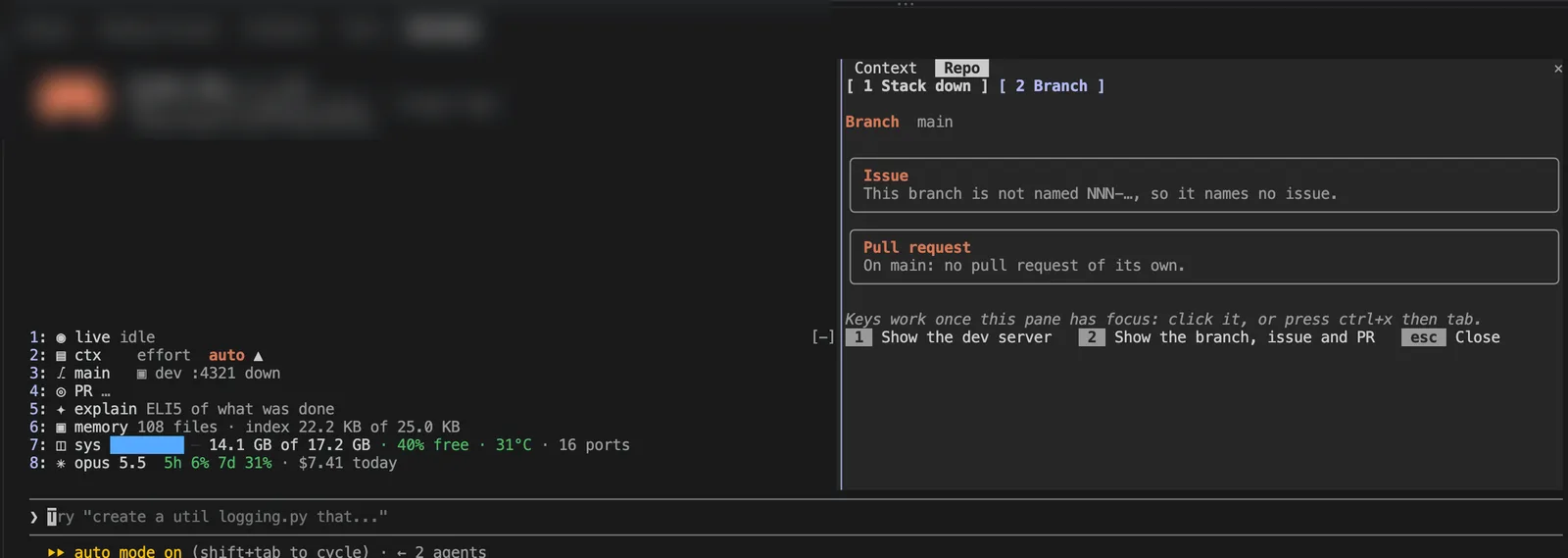Collapse the status panel with [–]
Image resolution: width=1568 pixels, height=558 pixels.
823,337
